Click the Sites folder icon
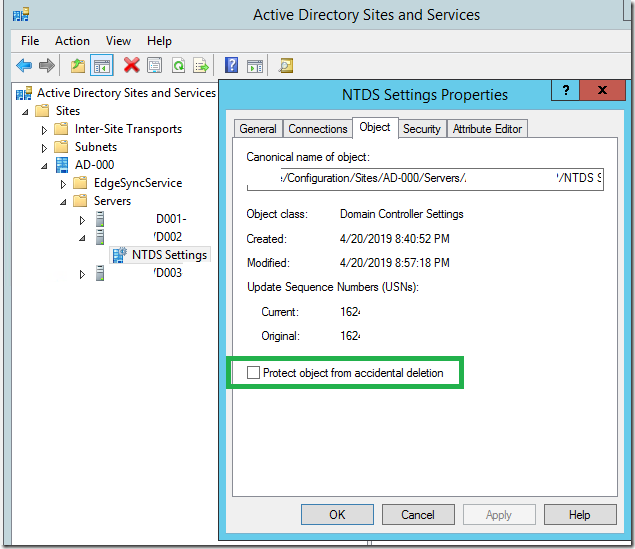The image size is (635, 549). pos(42,111)
